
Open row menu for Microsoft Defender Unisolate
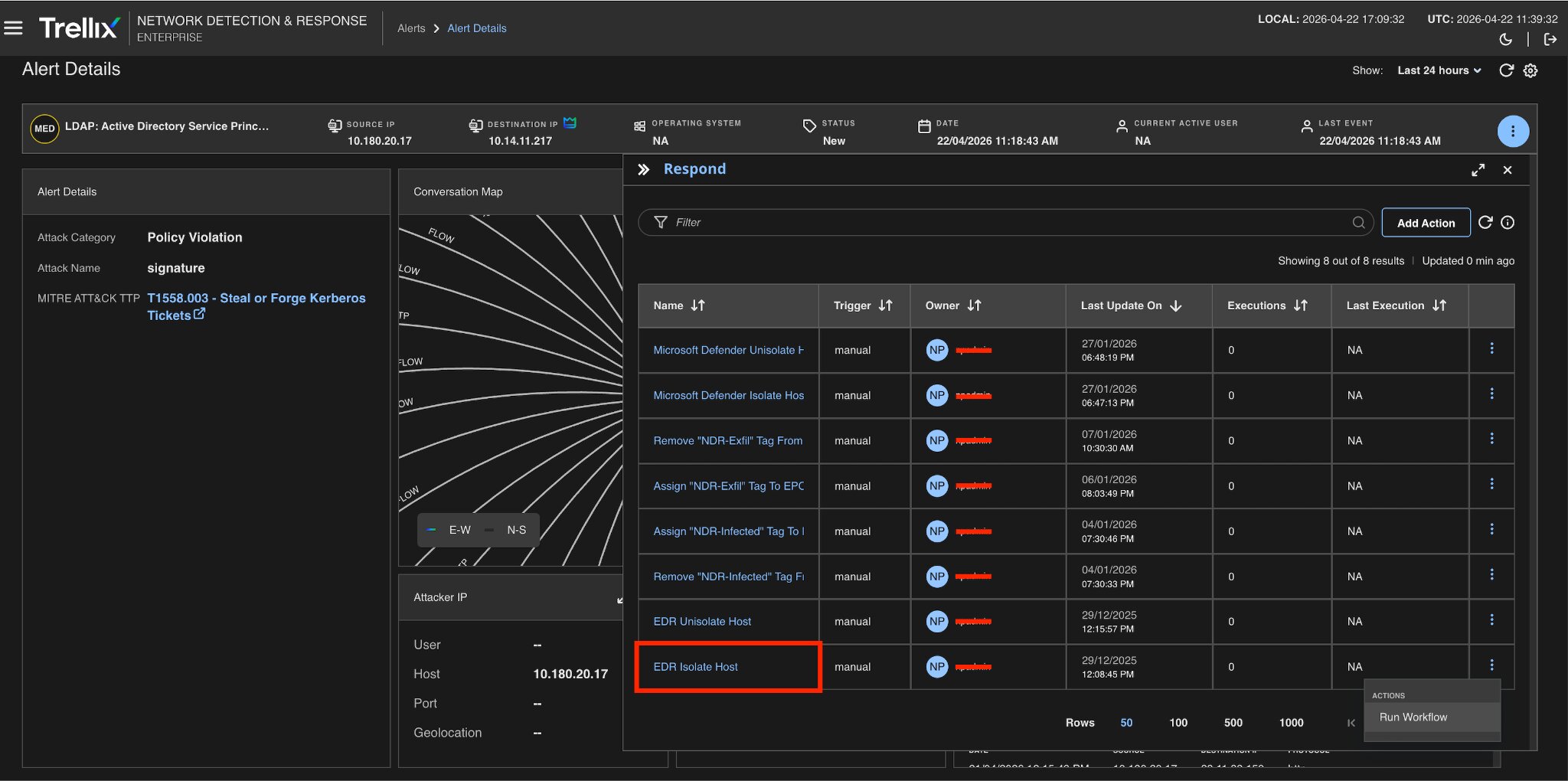click(1491, 348)
